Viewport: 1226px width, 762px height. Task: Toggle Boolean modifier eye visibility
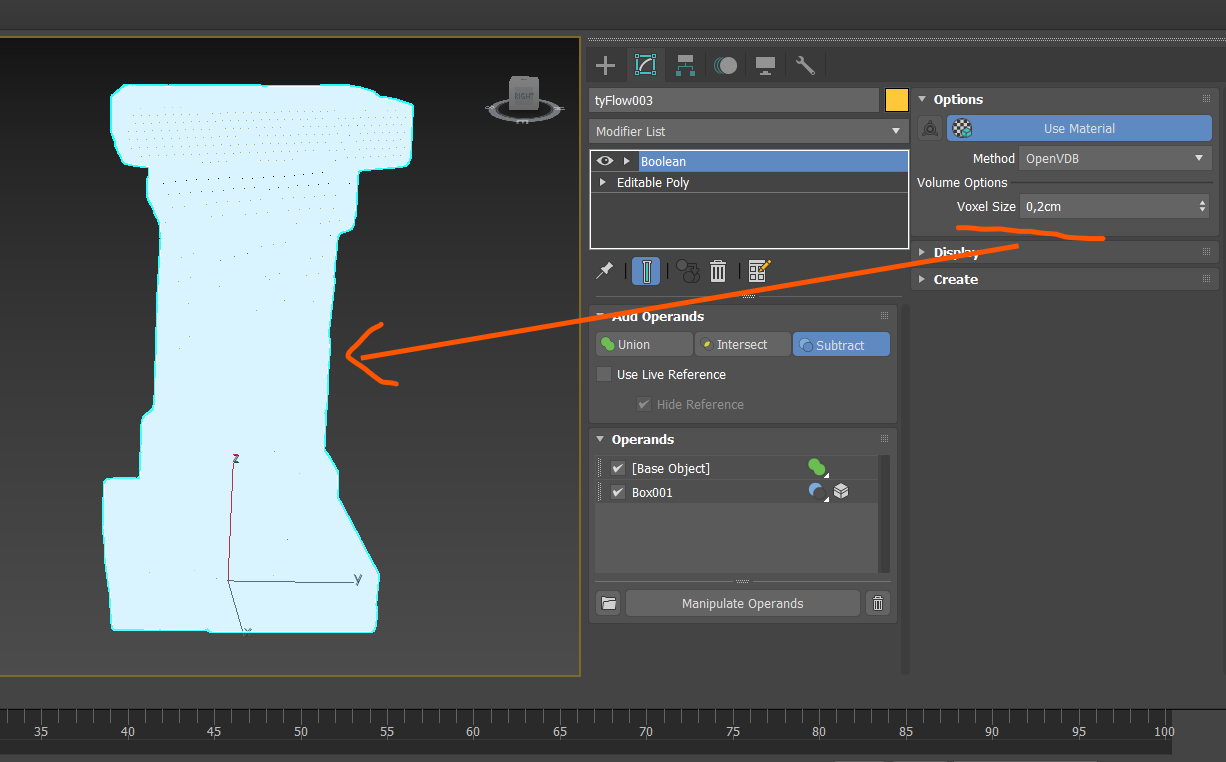coord(604,161)
